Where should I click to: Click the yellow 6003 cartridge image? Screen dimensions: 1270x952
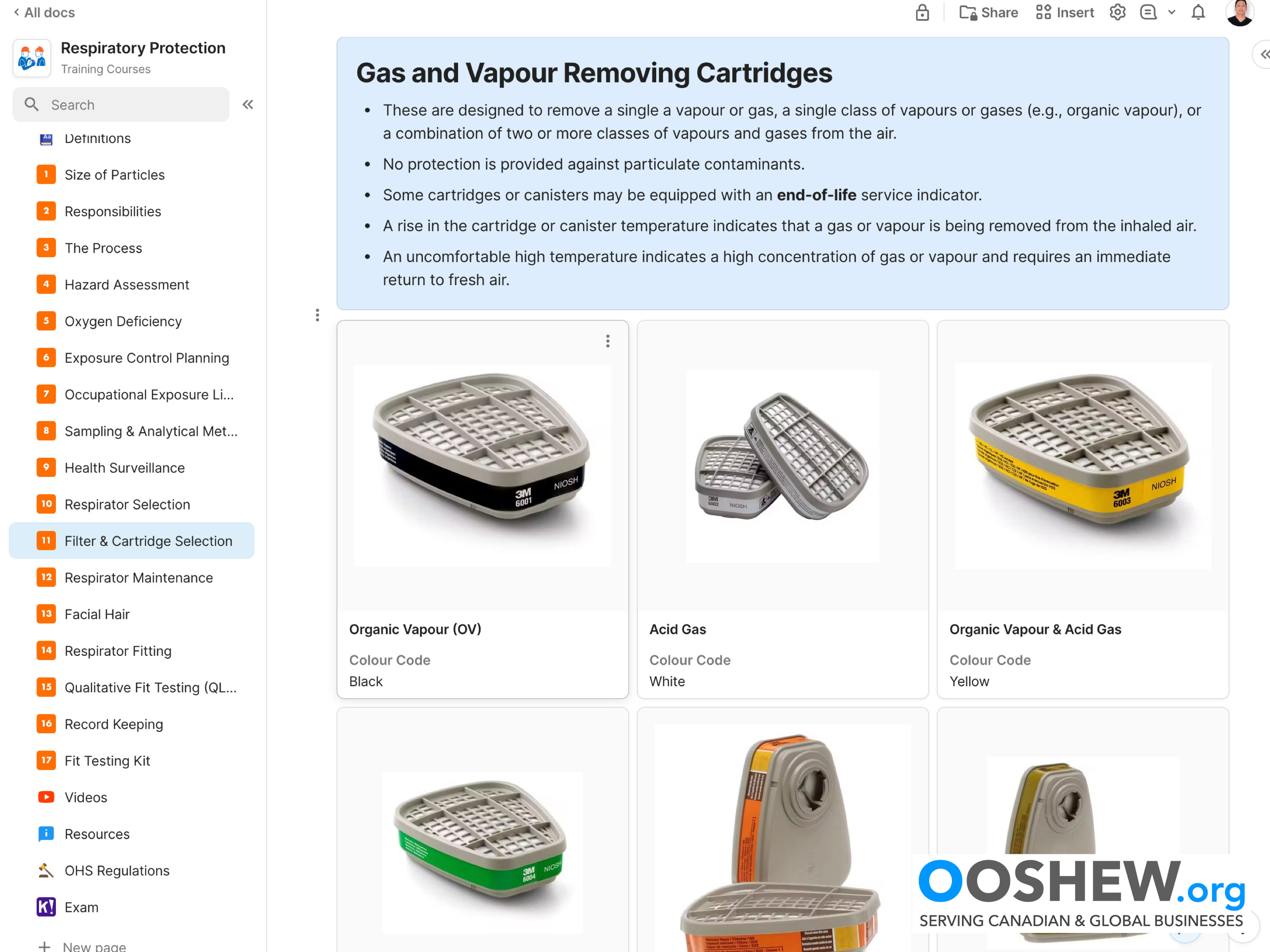(1083, 466)
